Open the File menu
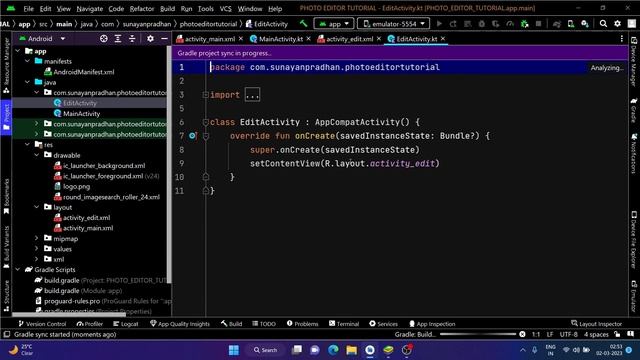 point(29,8)
